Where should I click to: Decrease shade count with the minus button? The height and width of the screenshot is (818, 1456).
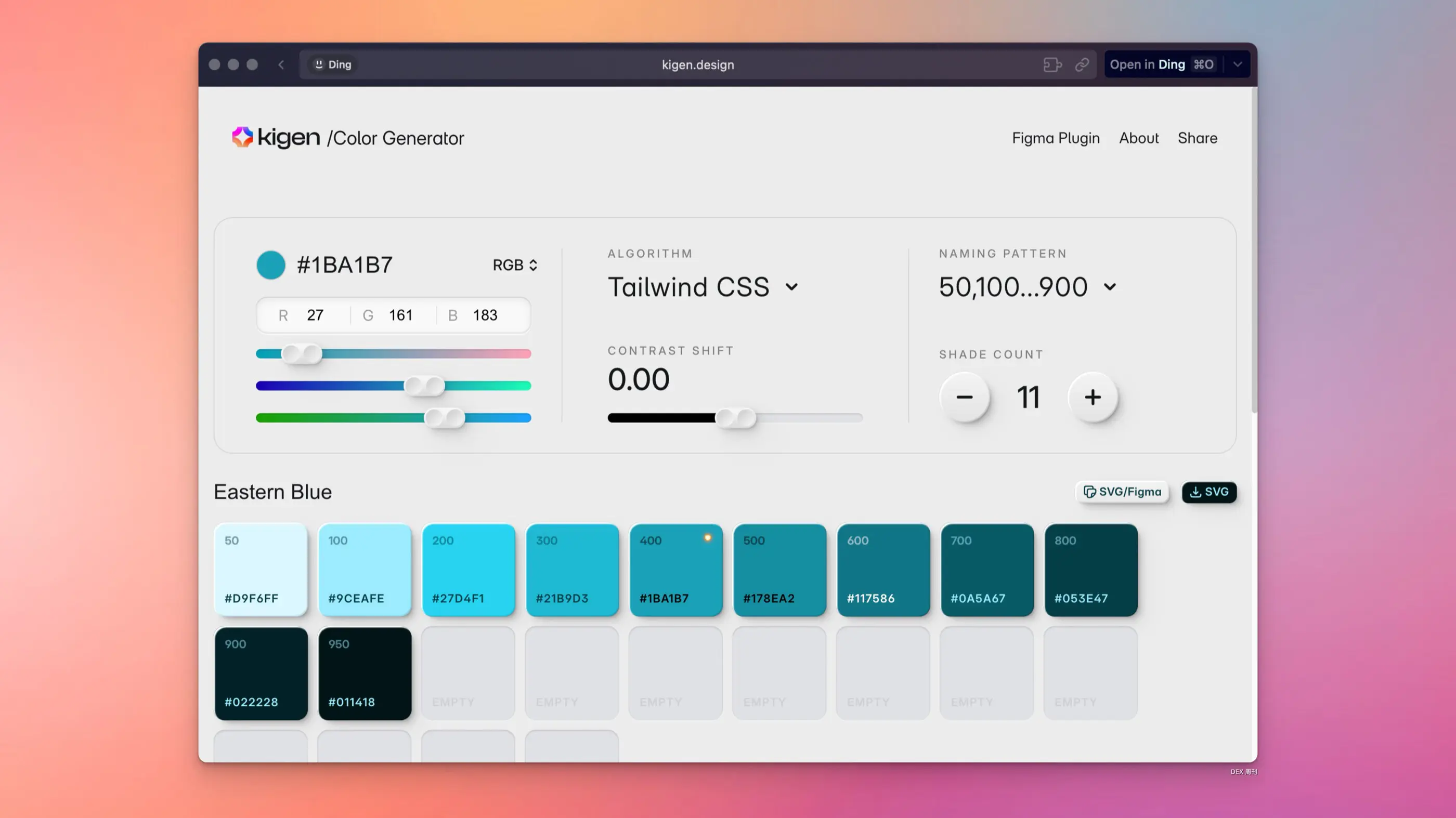[964, 397]
